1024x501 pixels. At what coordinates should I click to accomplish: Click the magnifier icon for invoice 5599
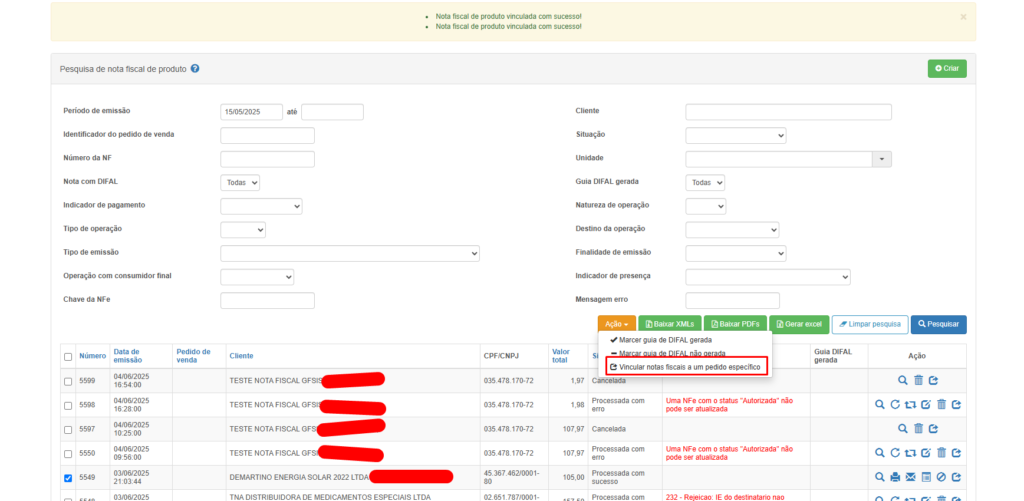pos(903,380)
